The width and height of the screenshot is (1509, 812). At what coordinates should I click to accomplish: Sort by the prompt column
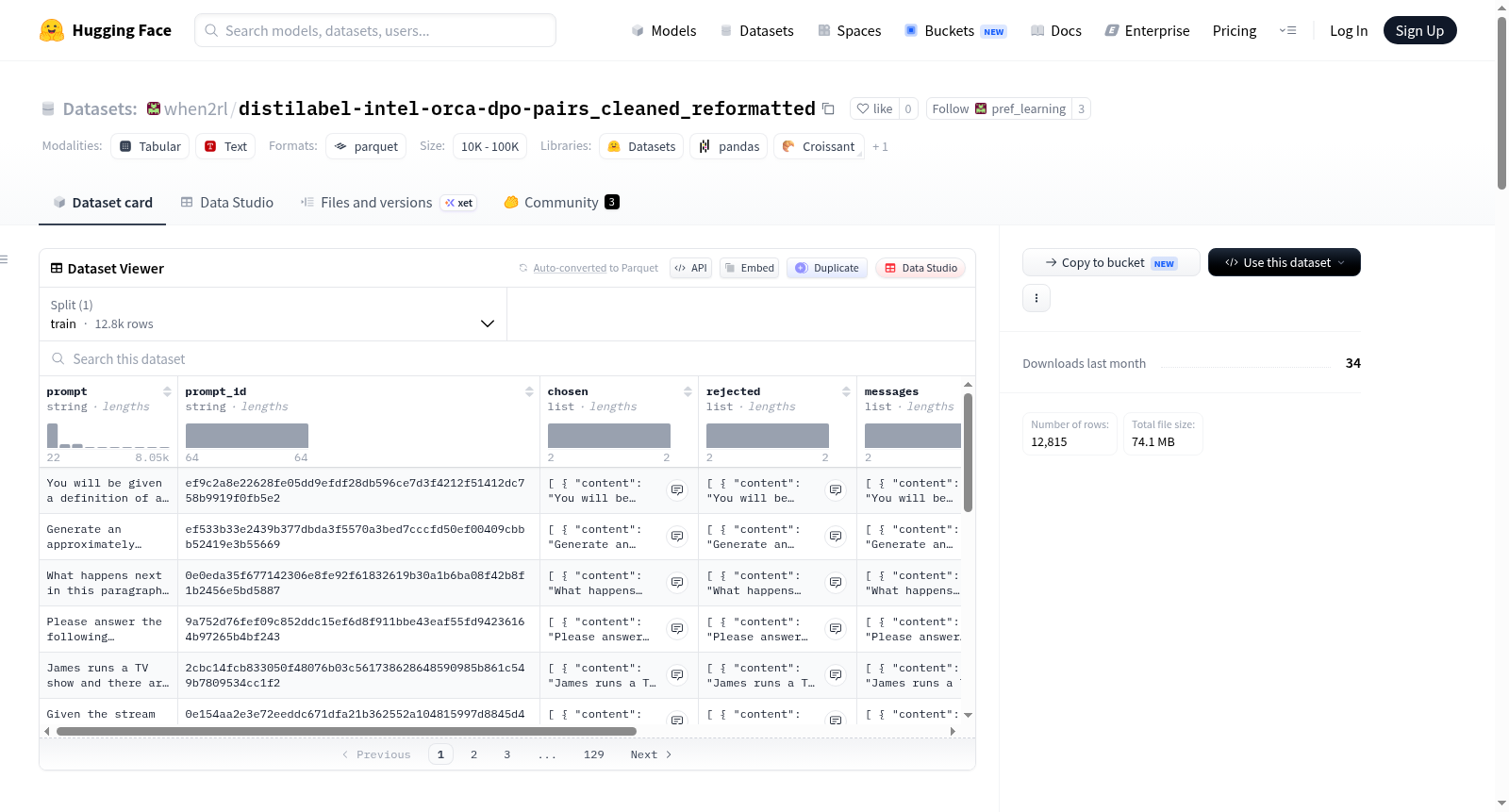[167, 392]
